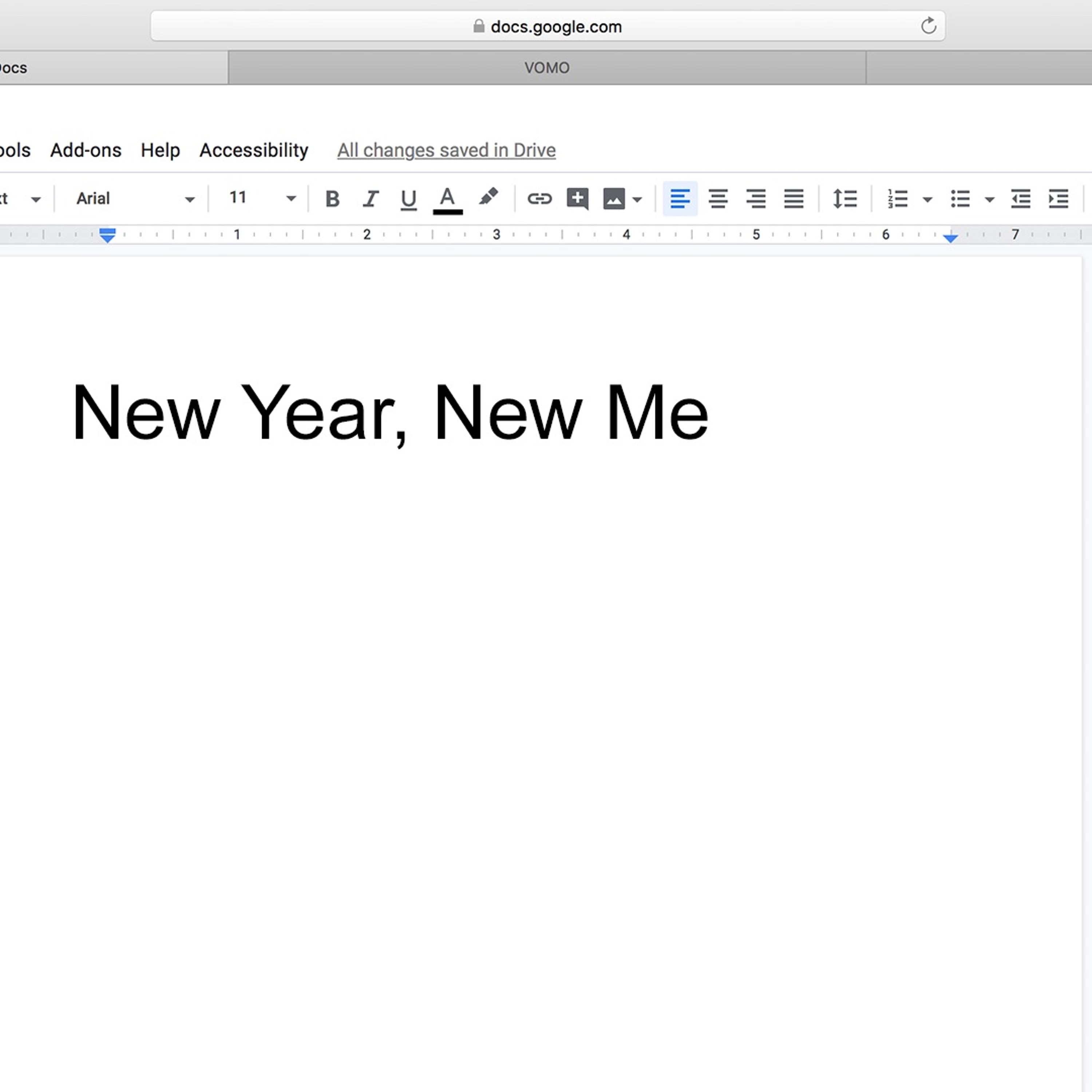Center align the text
This screenshot has height=1092, width=1092.
click(718, 198)
